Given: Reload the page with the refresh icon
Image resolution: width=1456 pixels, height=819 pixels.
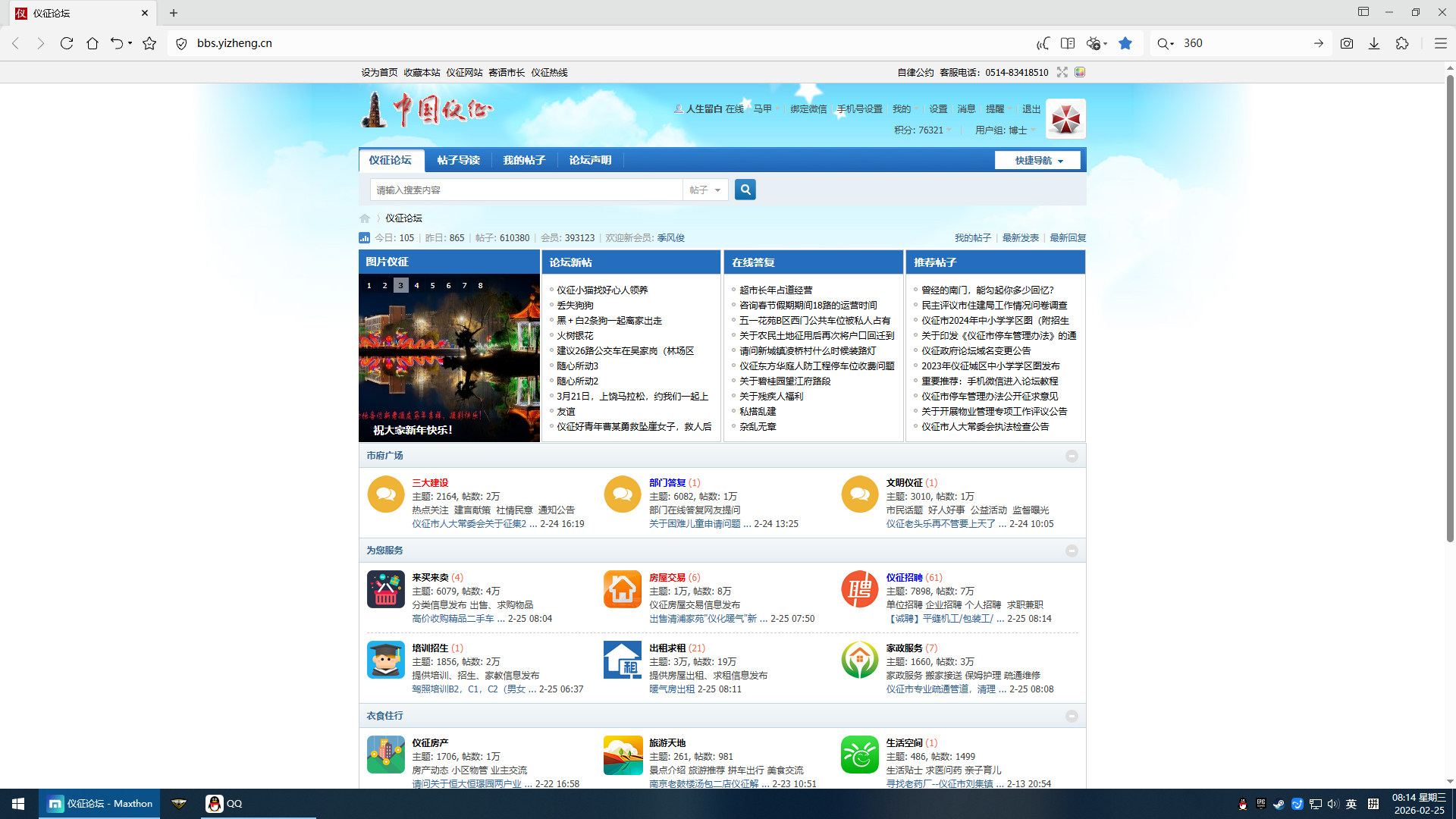Looking at the screenshot, I should (67, 43).
